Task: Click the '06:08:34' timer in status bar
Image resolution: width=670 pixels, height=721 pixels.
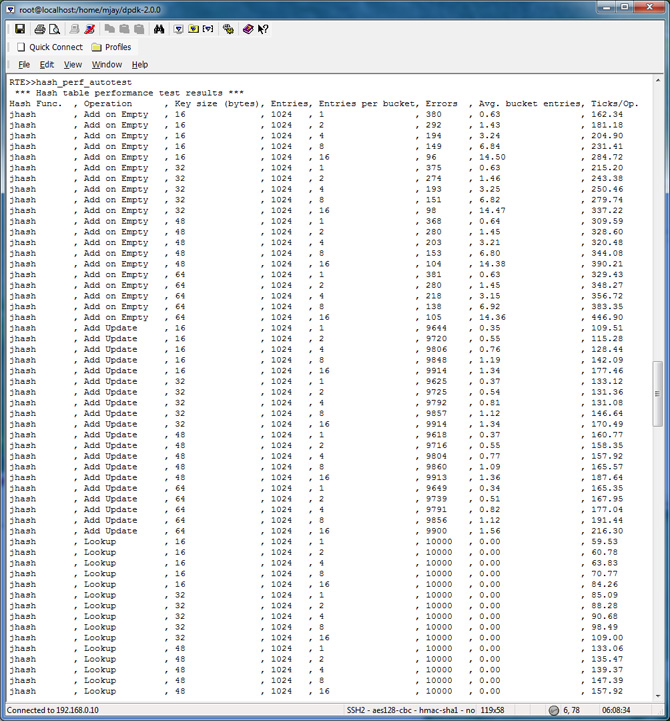Action: [x=616, y=710]
